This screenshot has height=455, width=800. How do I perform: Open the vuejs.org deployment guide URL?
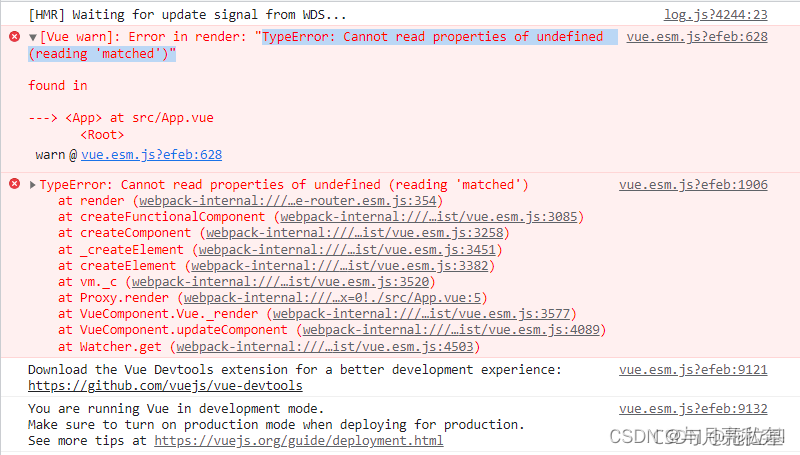299,441
